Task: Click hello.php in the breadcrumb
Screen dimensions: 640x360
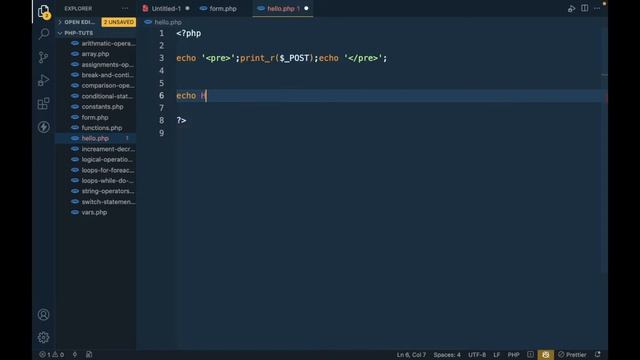Action: click(168, 22)
